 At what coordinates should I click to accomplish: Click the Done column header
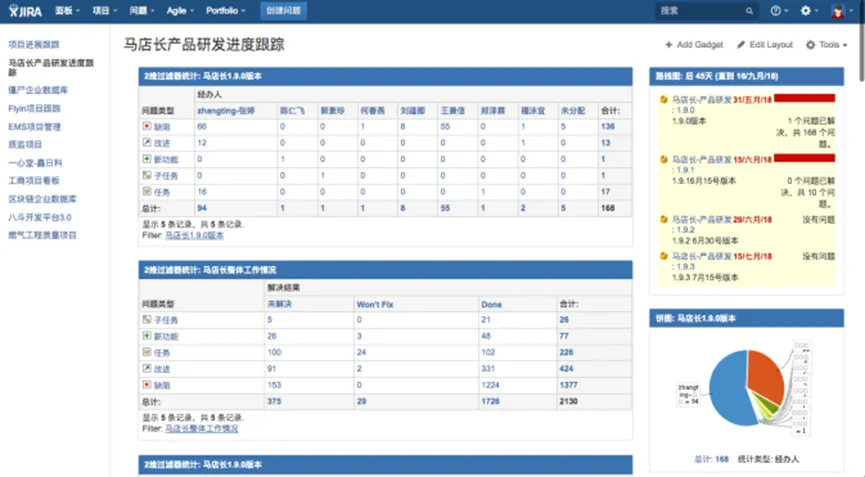point(491,304)
